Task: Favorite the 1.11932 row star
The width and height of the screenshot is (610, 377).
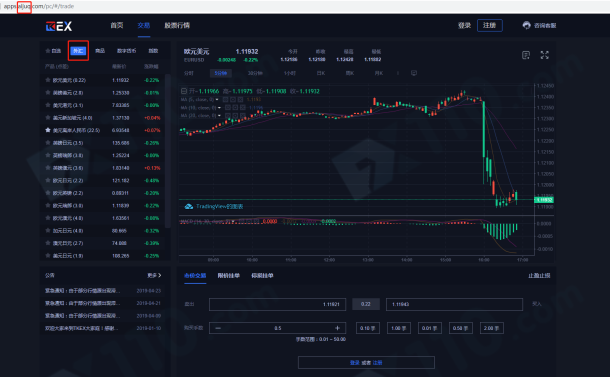Action: coord(48,80)
